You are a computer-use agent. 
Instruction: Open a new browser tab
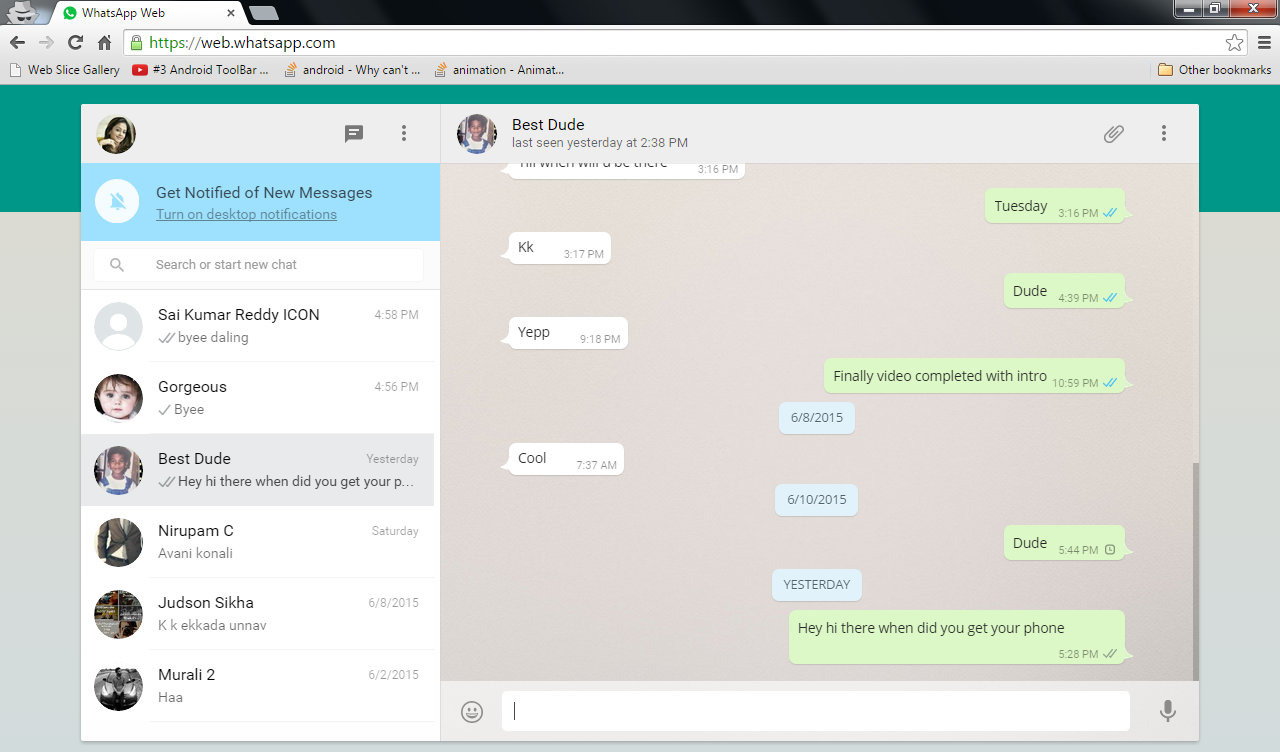click(263, 13)
